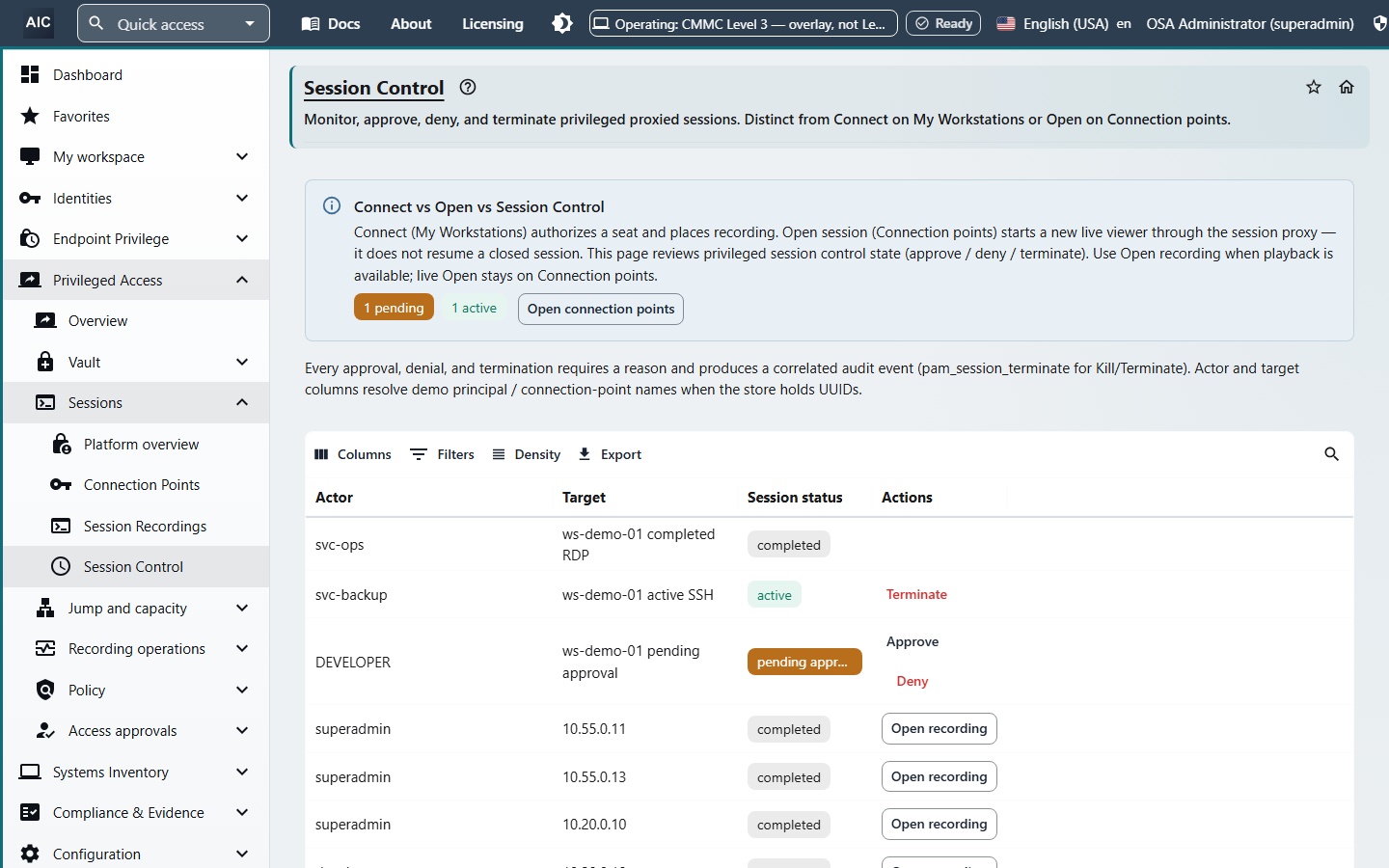Screen dimensions: 1389x868
Task: Open the Columns table option
Action: (x=353, y=454)
